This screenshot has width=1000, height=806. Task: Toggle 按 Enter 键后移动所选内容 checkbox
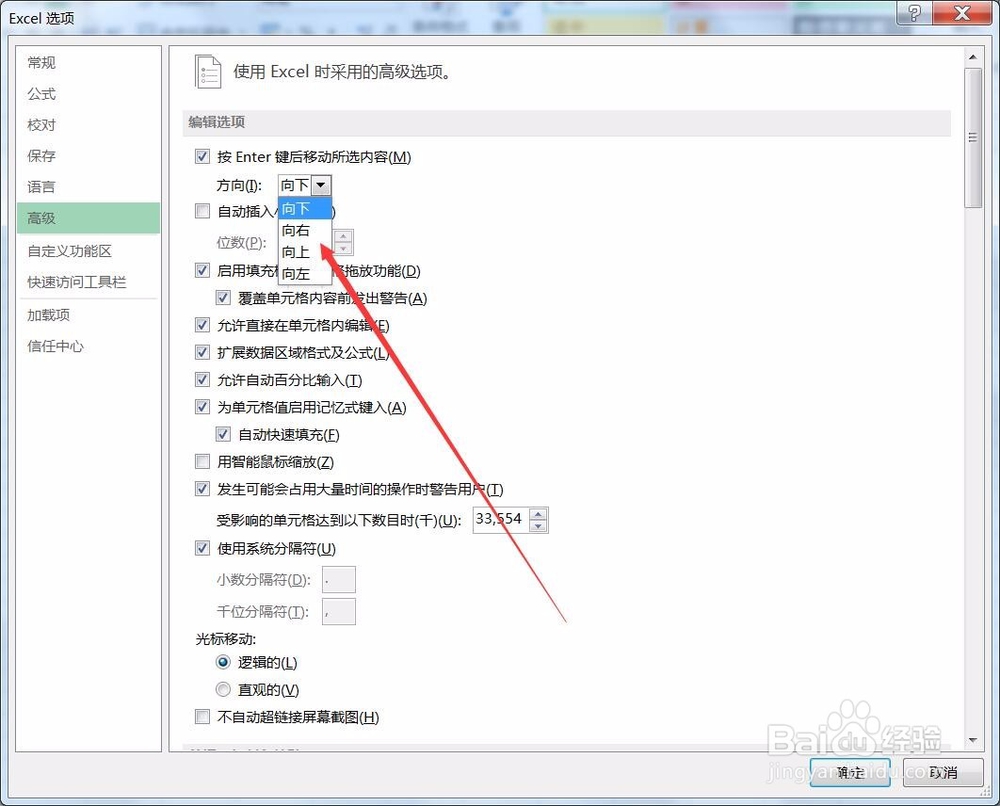pyautogui.click(x=202, y=156)
